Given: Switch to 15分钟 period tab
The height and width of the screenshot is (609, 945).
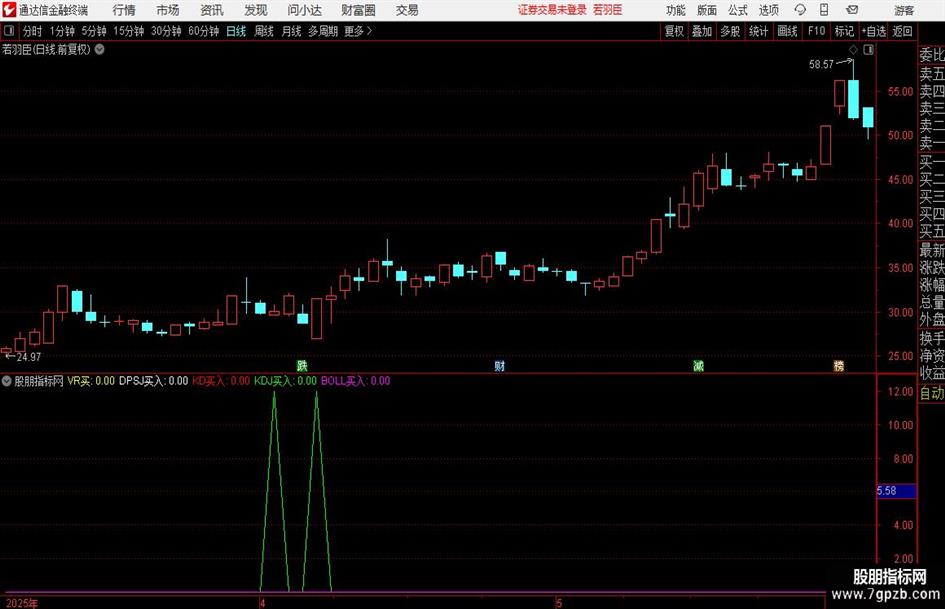Looking at the screenshot, I should point(129,31).
